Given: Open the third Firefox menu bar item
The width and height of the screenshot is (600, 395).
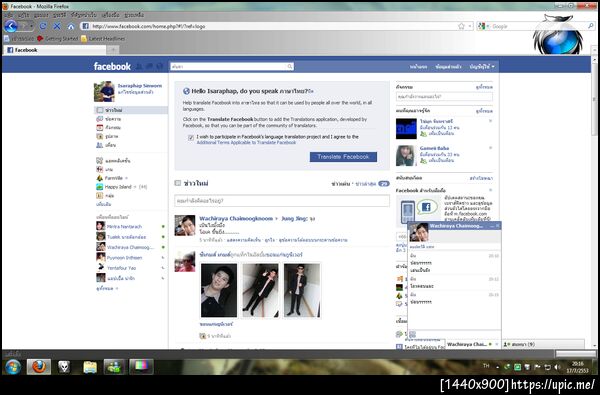Looking at the screenshot, I should point(41,15).
